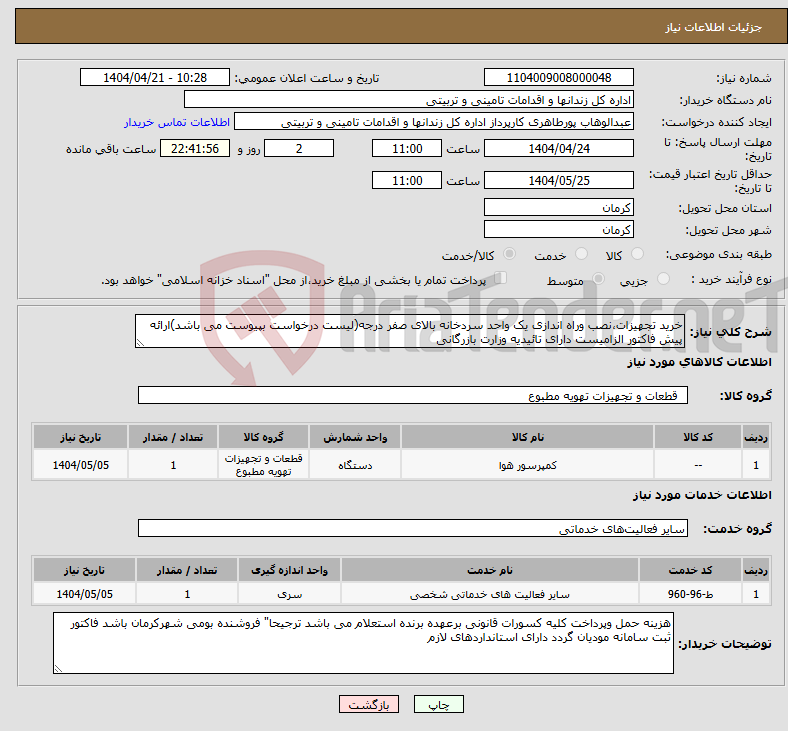Click the چاپ print button
788x731 pixels.
click(x=438, y=704)
